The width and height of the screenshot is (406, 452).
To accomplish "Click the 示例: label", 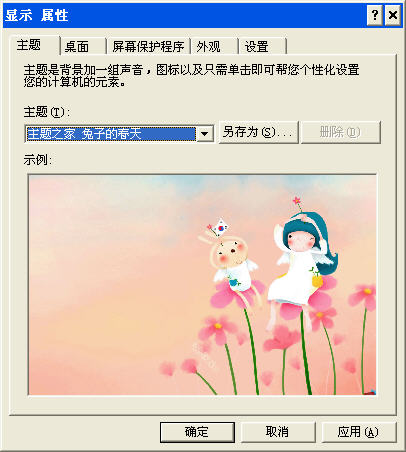I will click(37, 160).
